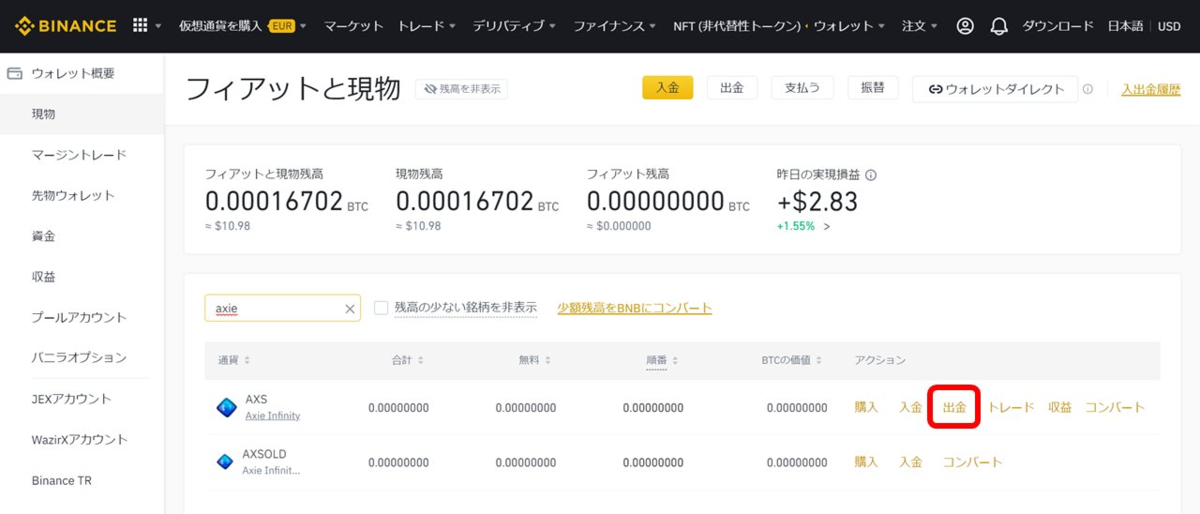The height and width of the screenshot is (514, 1200).
Task: Select 現物 in sidebar
Action: click(x=82, y=114)
